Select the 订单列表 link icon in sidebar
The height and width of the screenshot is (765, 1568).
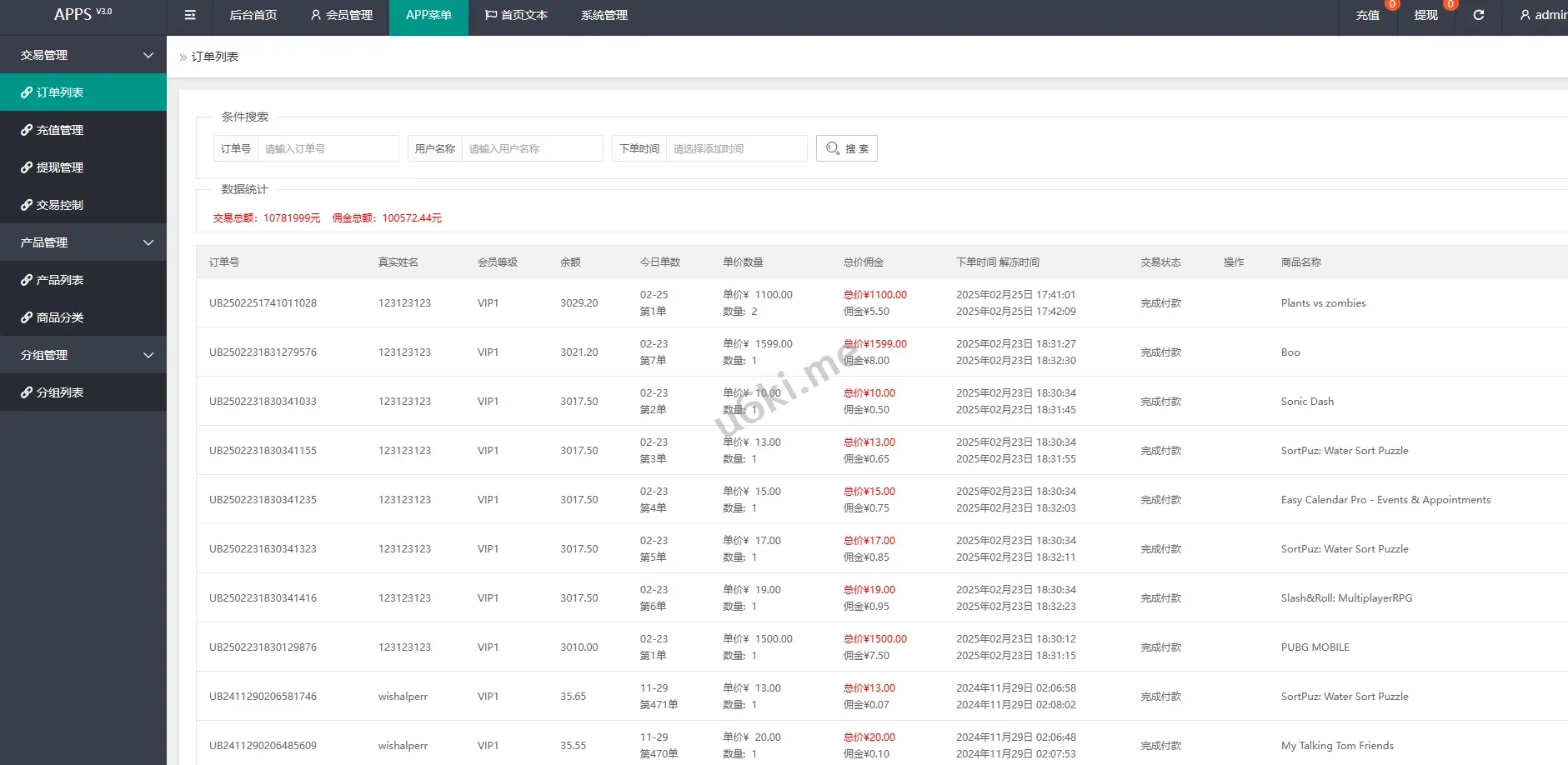click(26, 92)
